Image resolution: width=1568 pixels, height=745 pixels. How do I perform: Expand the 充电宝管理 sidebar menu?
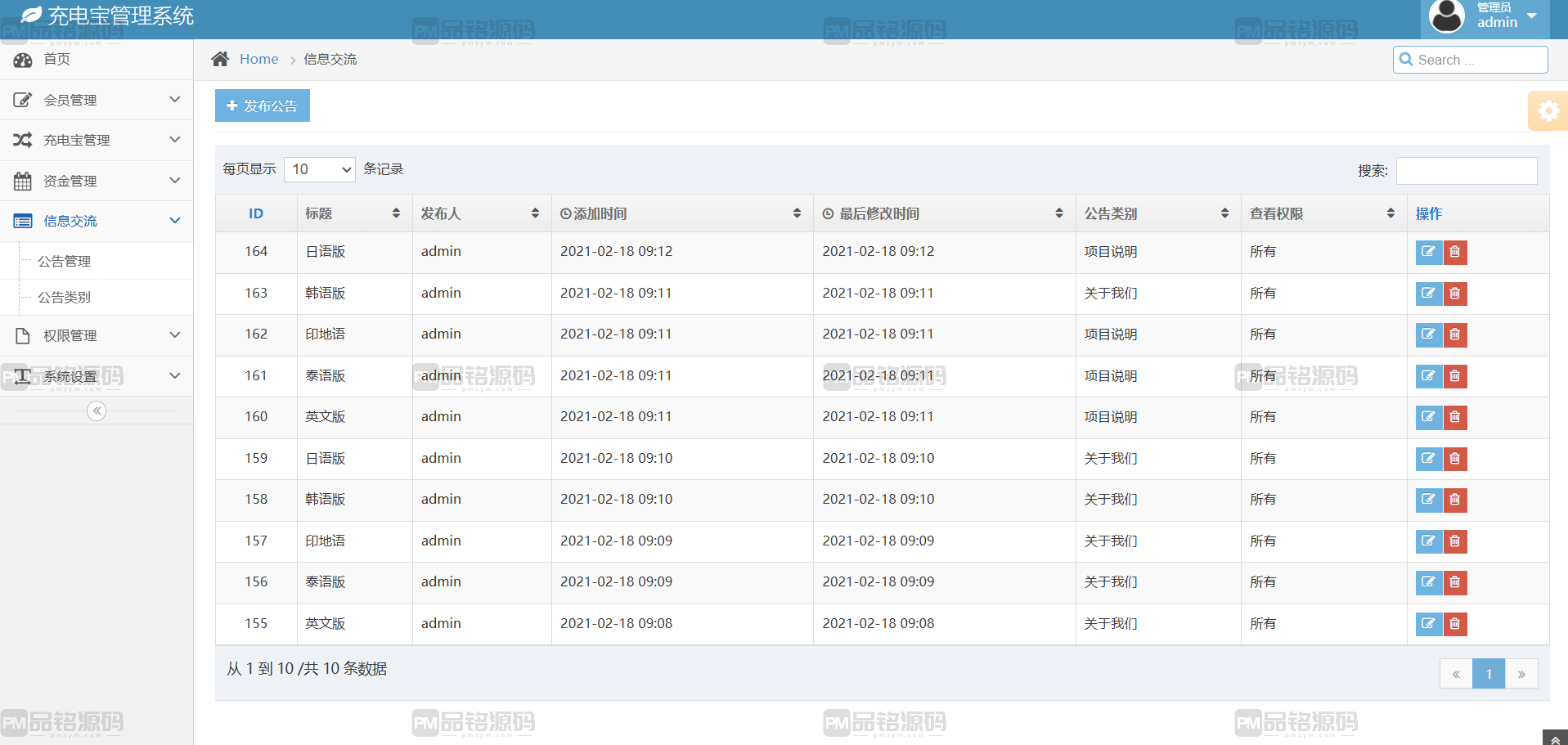tap(97, 140)
